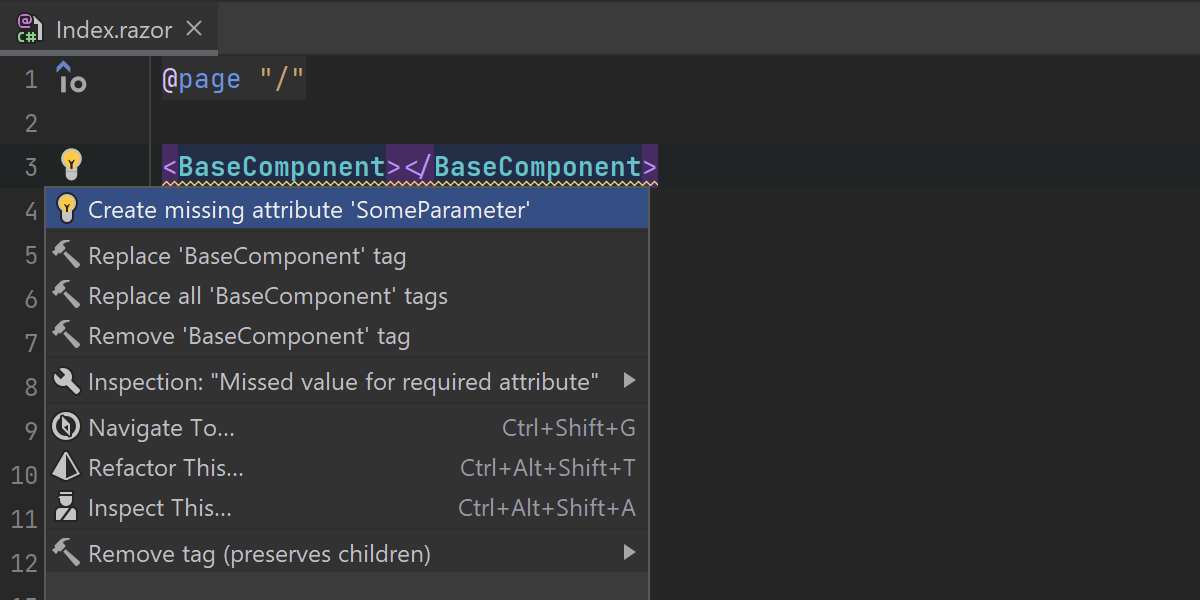This screenshot has width=1200, height=600.
Task: Click the hammer icon beside Remove 'BaseComponent' tag
Action: point(66,336)
